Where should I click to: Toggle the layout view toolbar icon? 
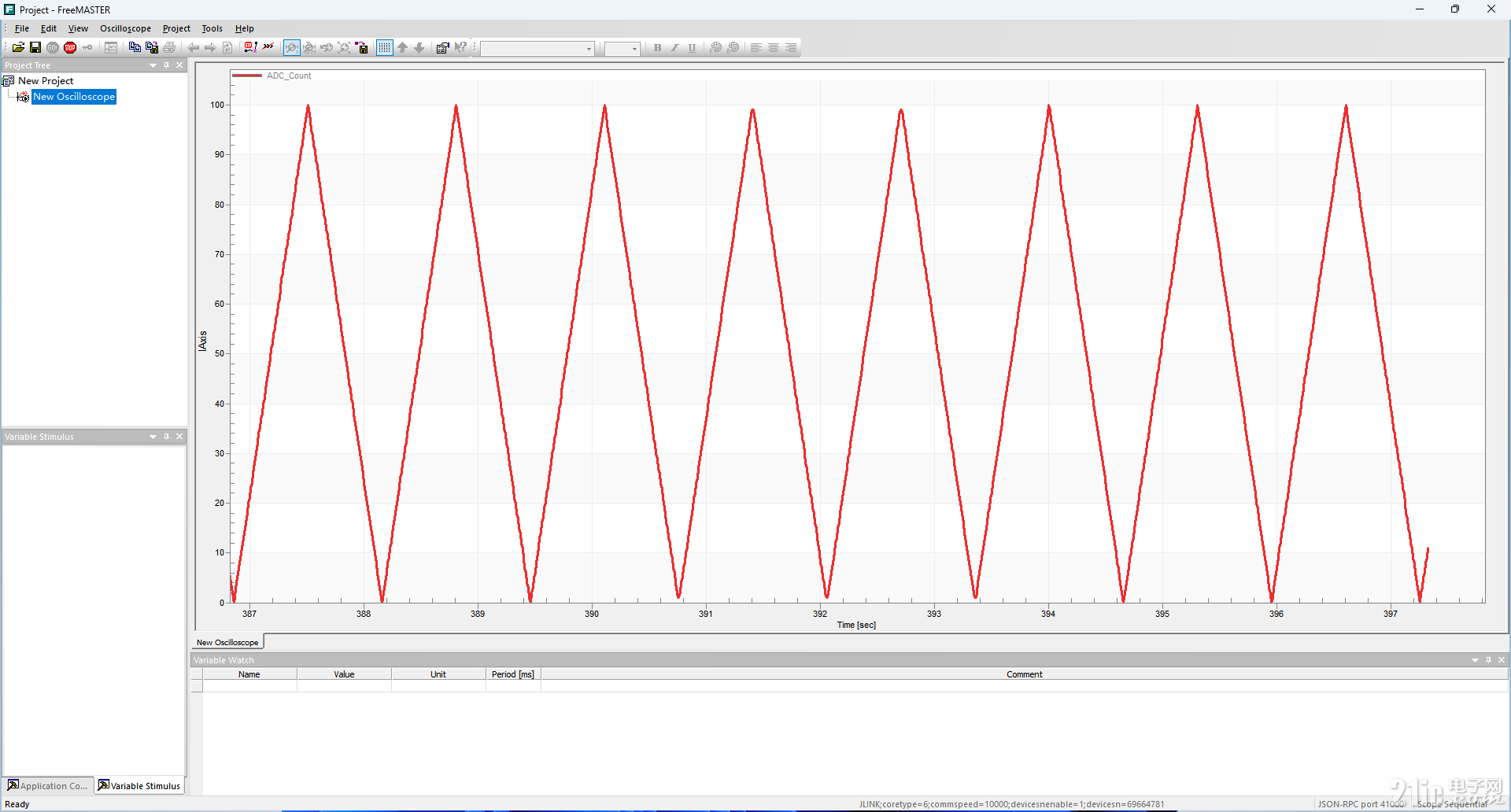111,48
